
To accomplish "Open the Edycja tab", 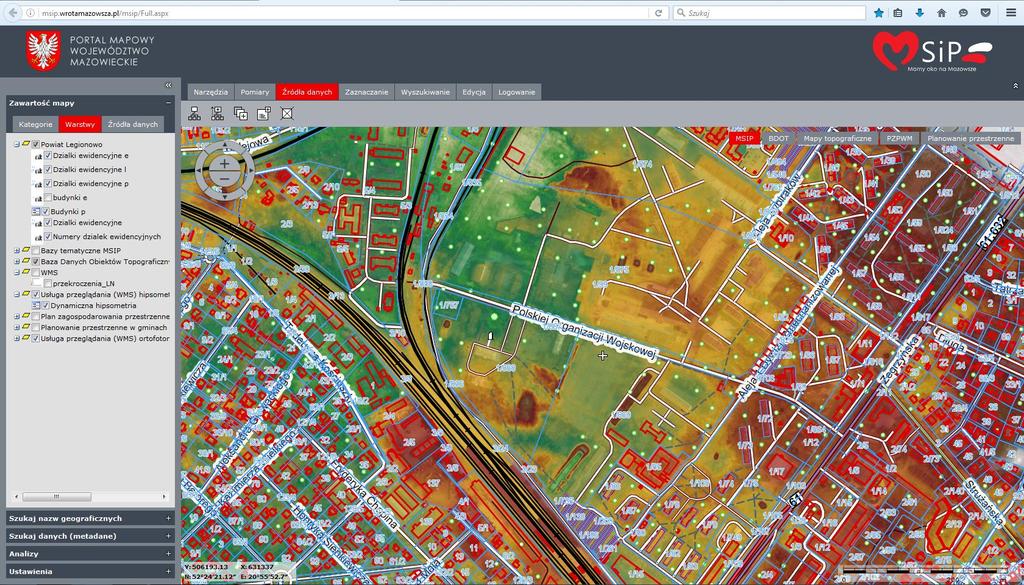I will [473, 92].
